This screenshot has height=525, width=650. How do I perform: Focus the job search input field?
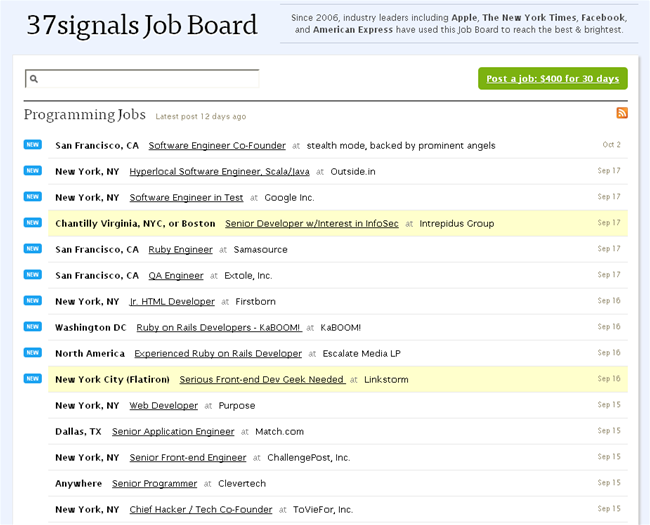[x=142, y=79]
